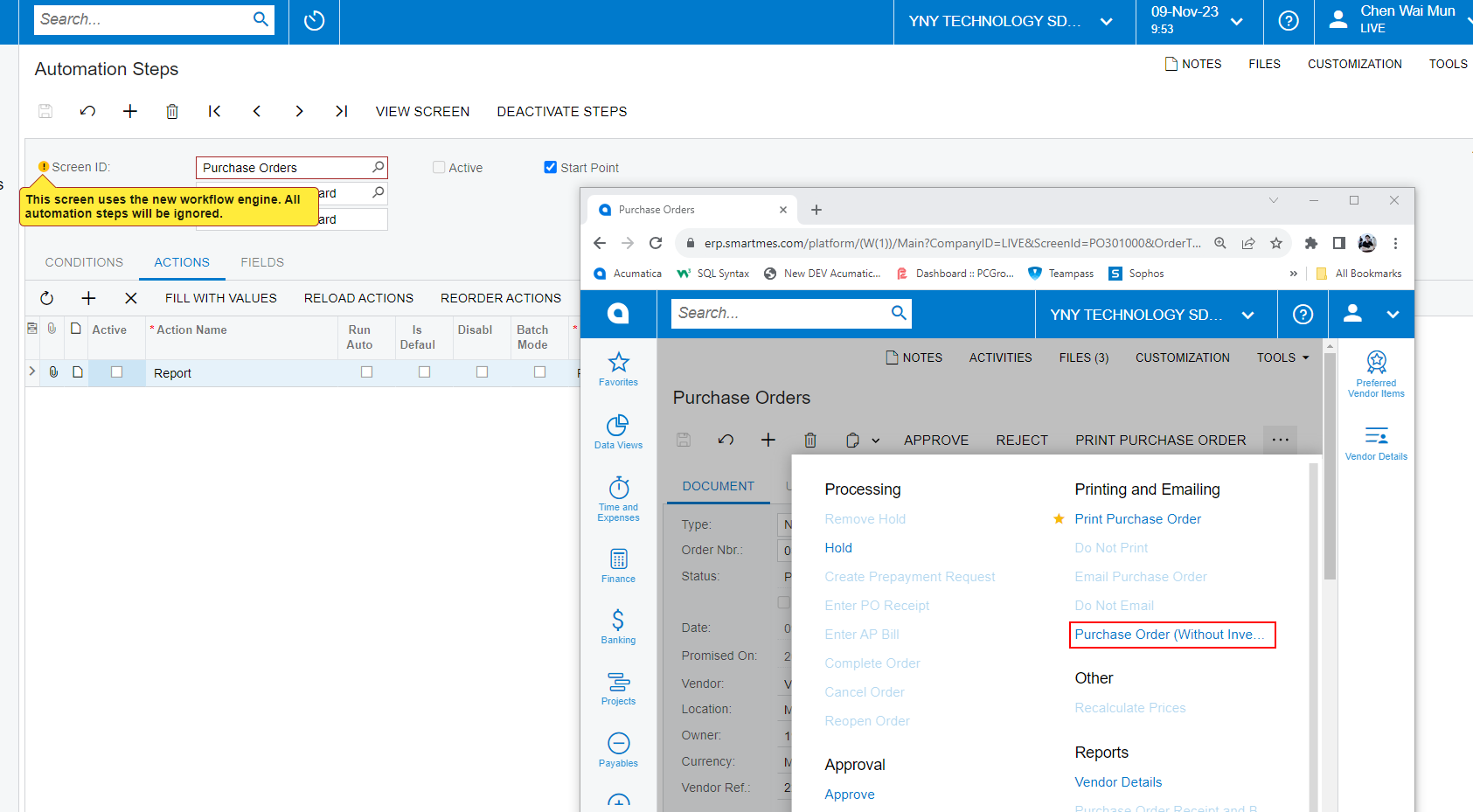The height and width of the screenshot is (812, 1473).
Task: Click the Chen Wai Mun user profile icon
Action: 1338,19
